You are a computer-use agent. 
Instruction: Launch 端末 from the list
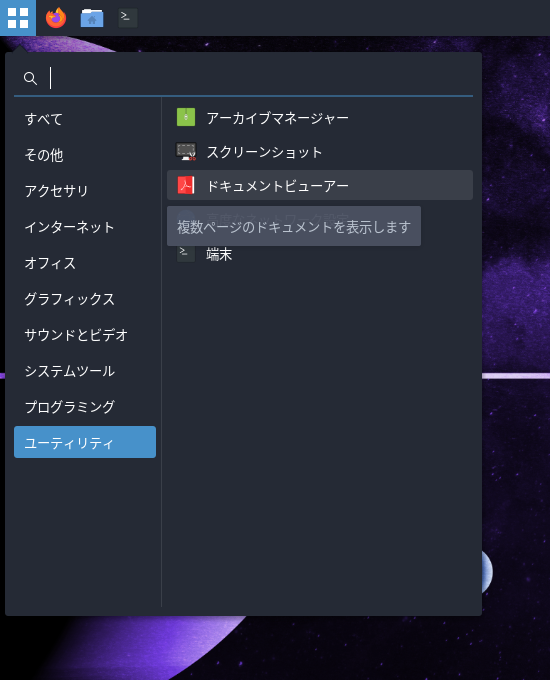pos(320,253)
